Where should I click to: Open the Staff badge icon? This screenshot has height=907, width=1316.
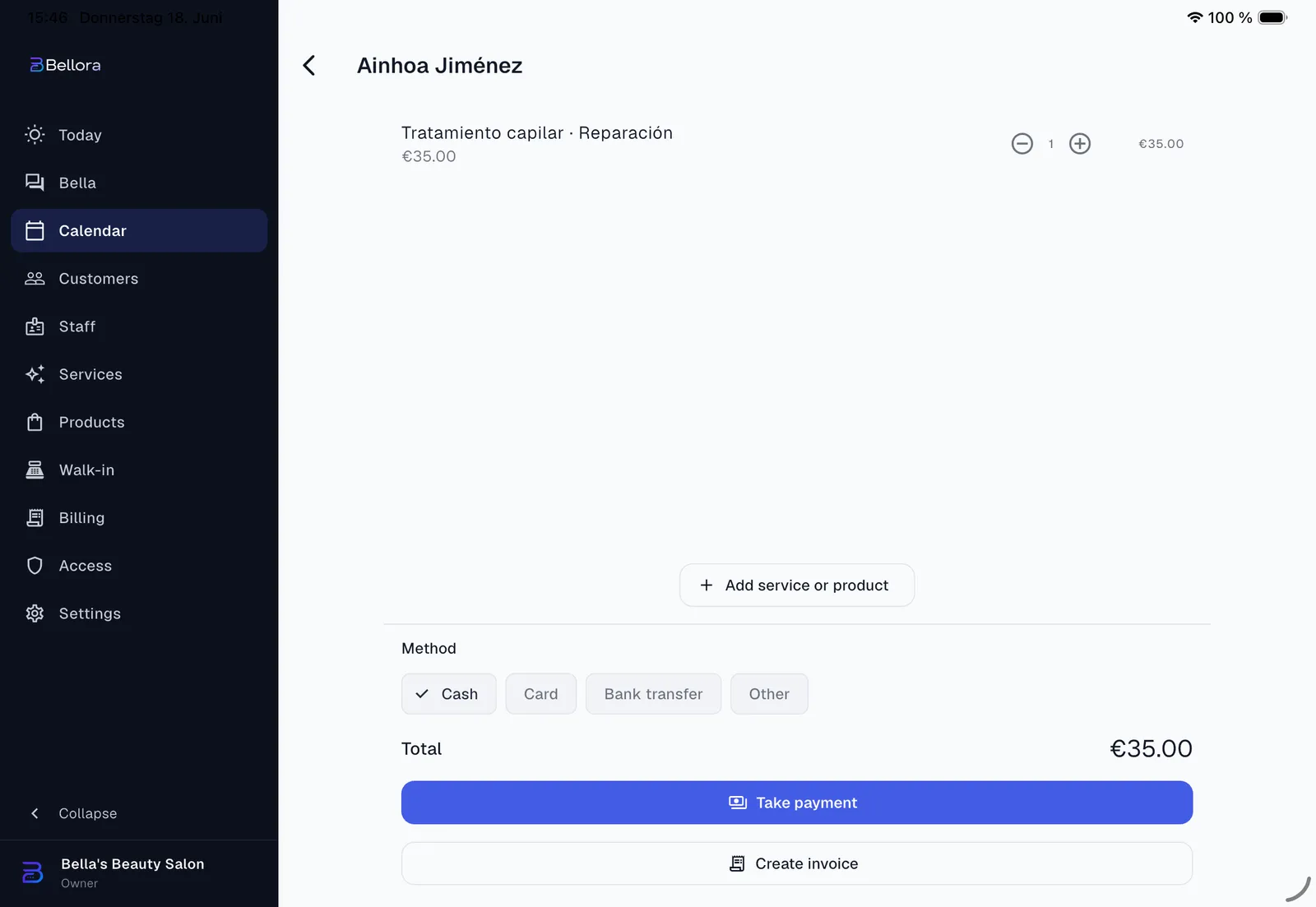pos(35,326)
